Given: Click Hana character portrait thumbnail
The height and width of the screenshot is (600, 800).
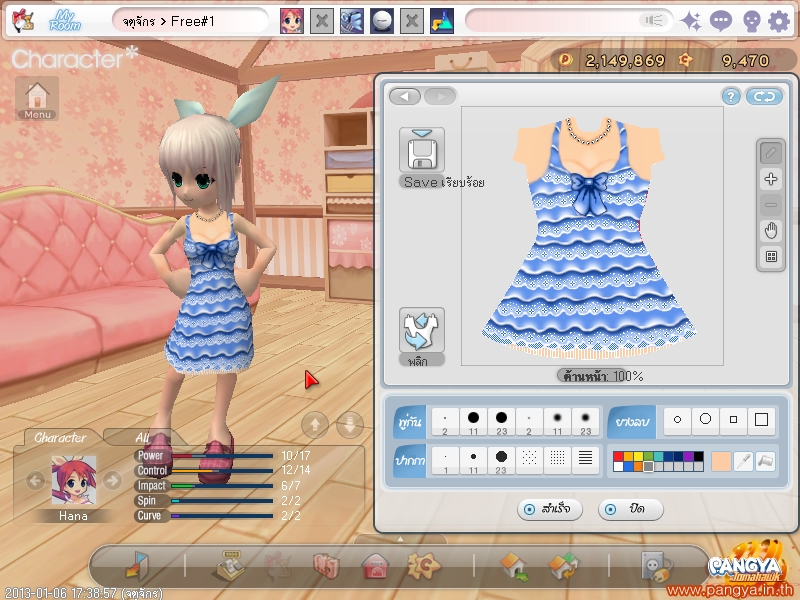Looking at the screenshot, I should (73, 481).
